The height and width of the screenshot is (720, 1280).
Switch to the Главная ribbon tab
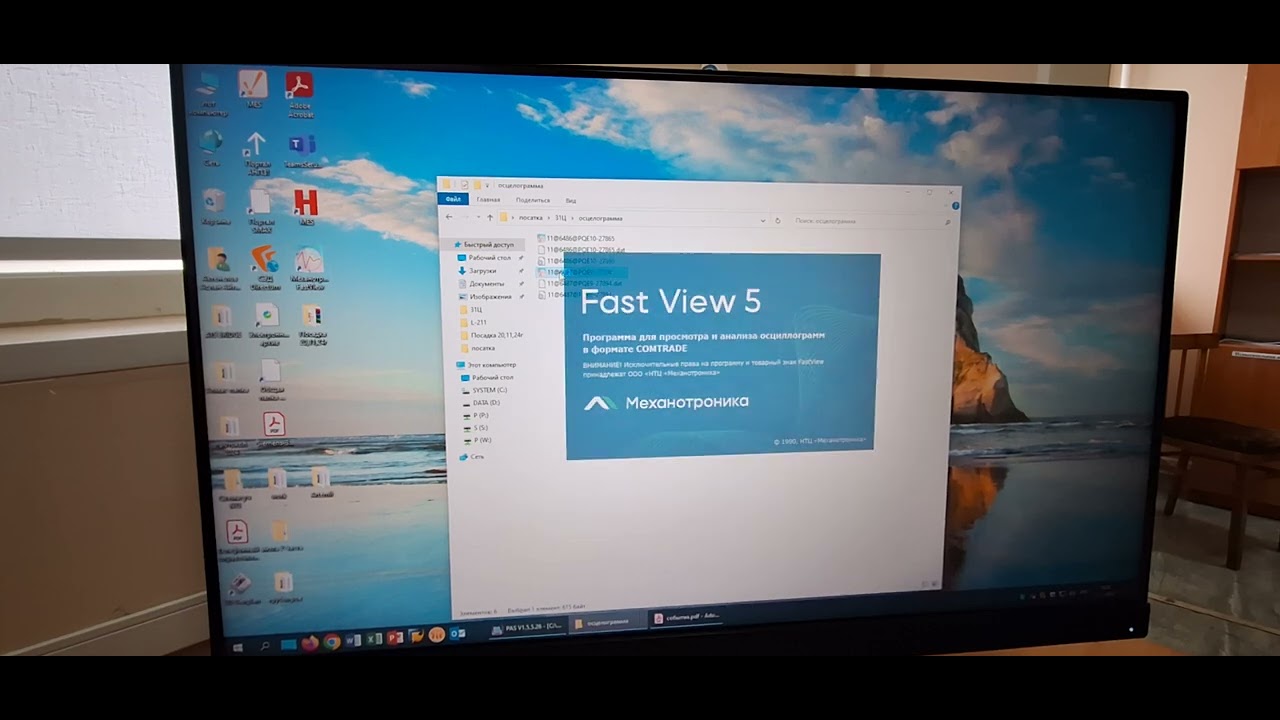tap(488, 200)
